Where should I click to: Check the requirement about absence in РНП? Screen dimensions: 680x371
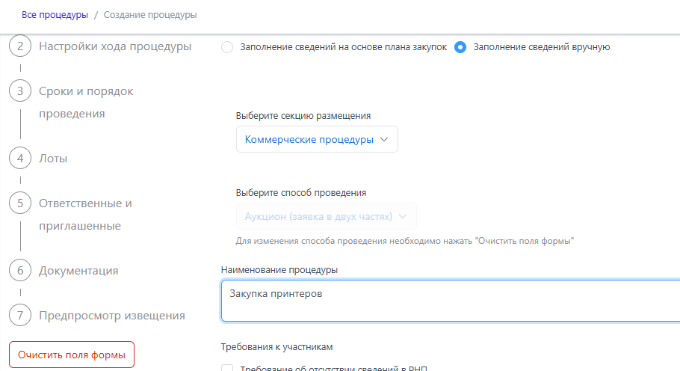coord(227,368)
